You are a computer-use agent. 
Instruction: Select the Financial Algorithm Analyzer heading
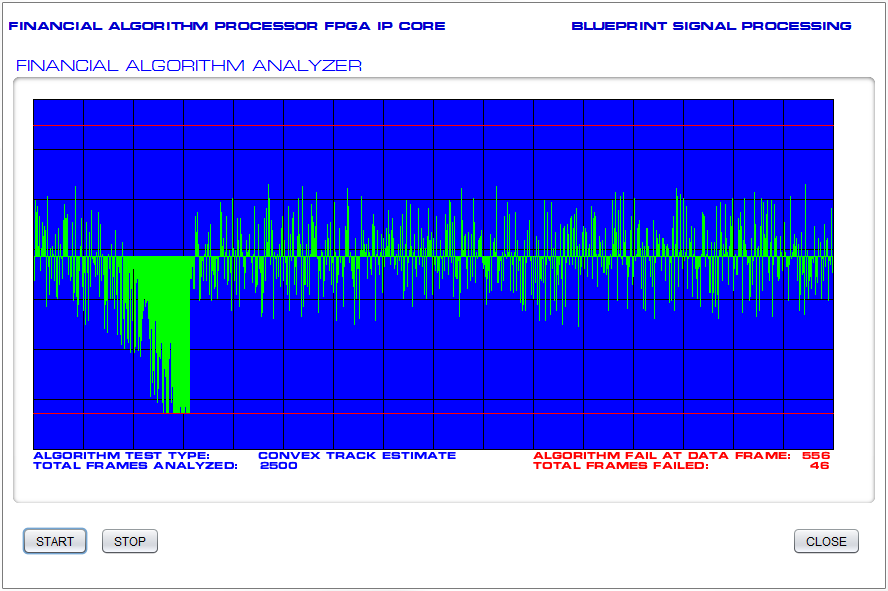click(x=189, y=66)
